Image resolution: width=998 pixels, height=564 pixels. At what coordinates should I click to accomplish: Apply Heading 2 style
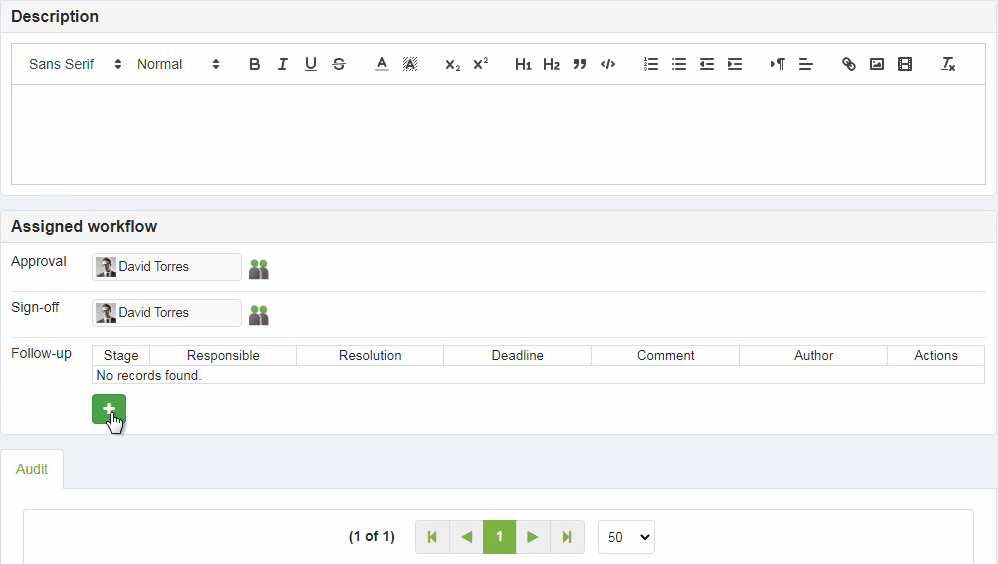551,64
